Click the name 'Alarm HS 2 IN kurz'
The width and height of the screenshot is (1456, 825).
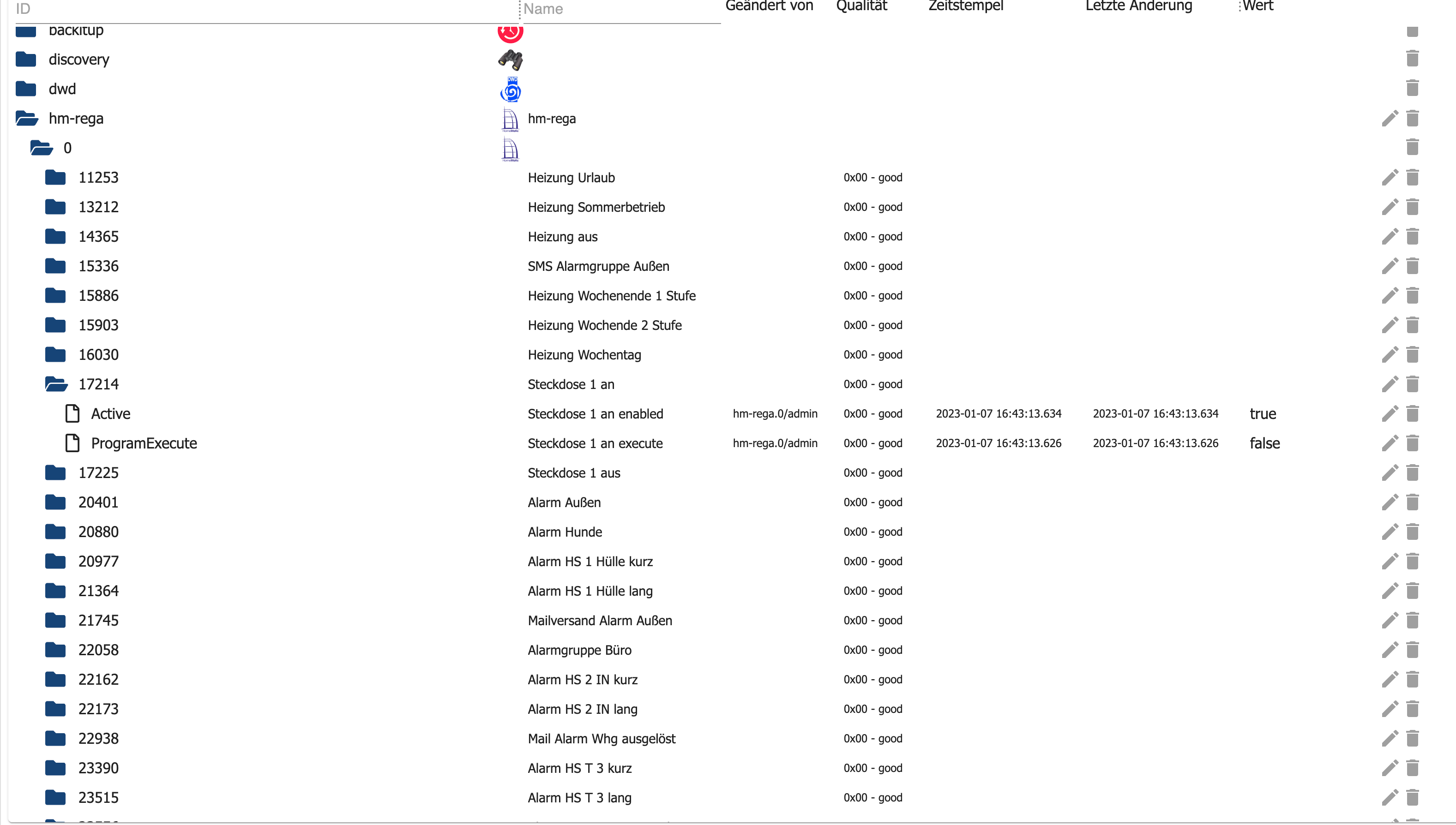(582, 679)
